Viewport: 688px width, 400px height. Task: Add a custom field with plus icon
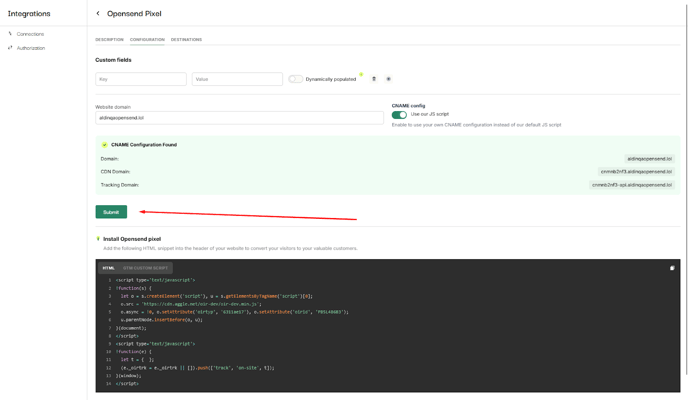(x=389, y=79)
